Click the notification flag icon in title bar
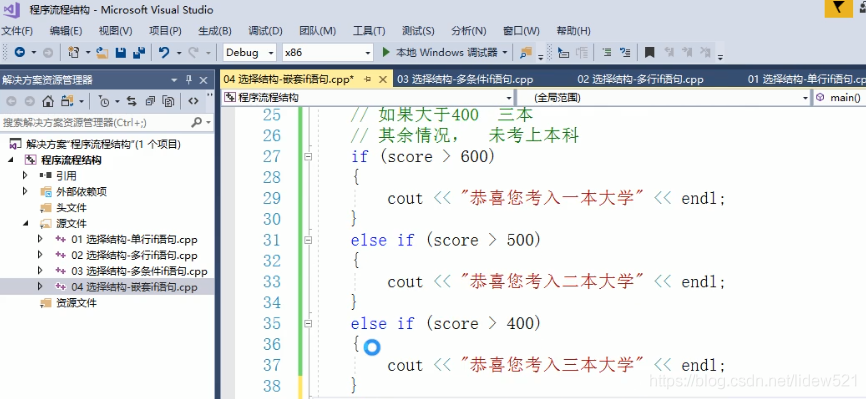This screenshot has height=399, width=866. click(838, 8)
